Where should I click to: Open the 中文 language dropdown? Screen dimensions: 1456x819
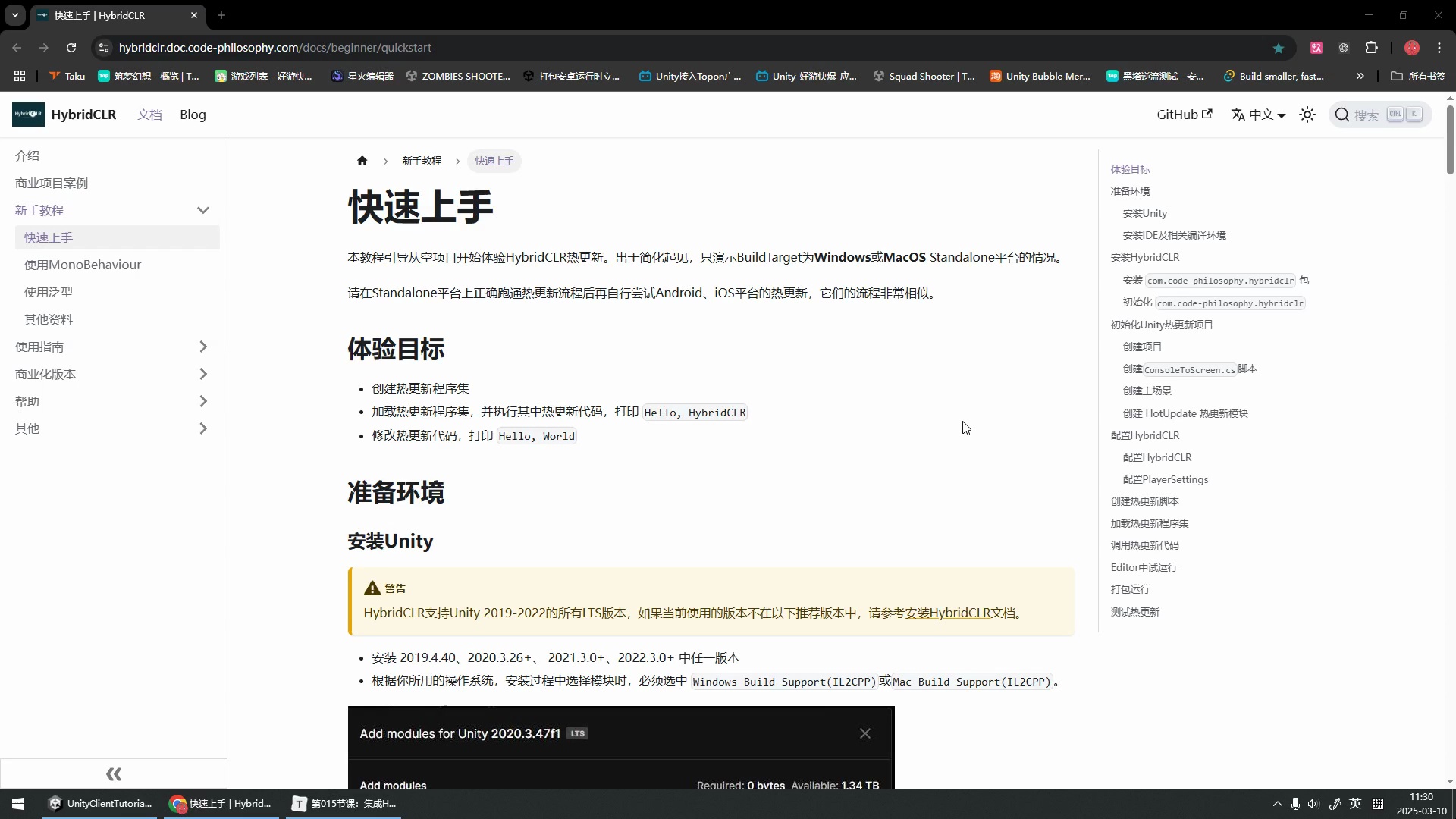click(x=1259, y=115)
